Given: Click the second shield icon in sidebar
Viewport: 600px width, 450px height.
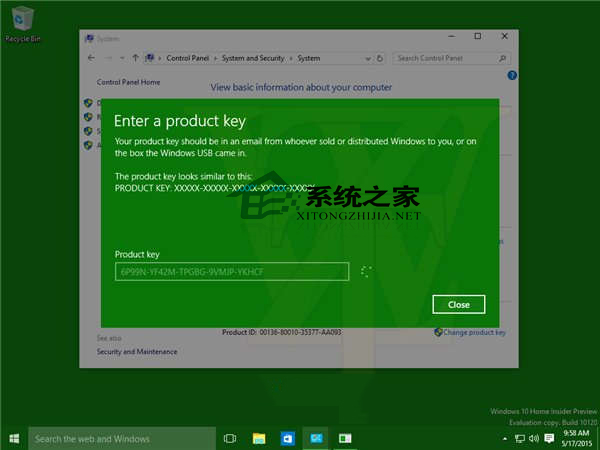Looking at the screenshot, I should click(x=88, y=117).
